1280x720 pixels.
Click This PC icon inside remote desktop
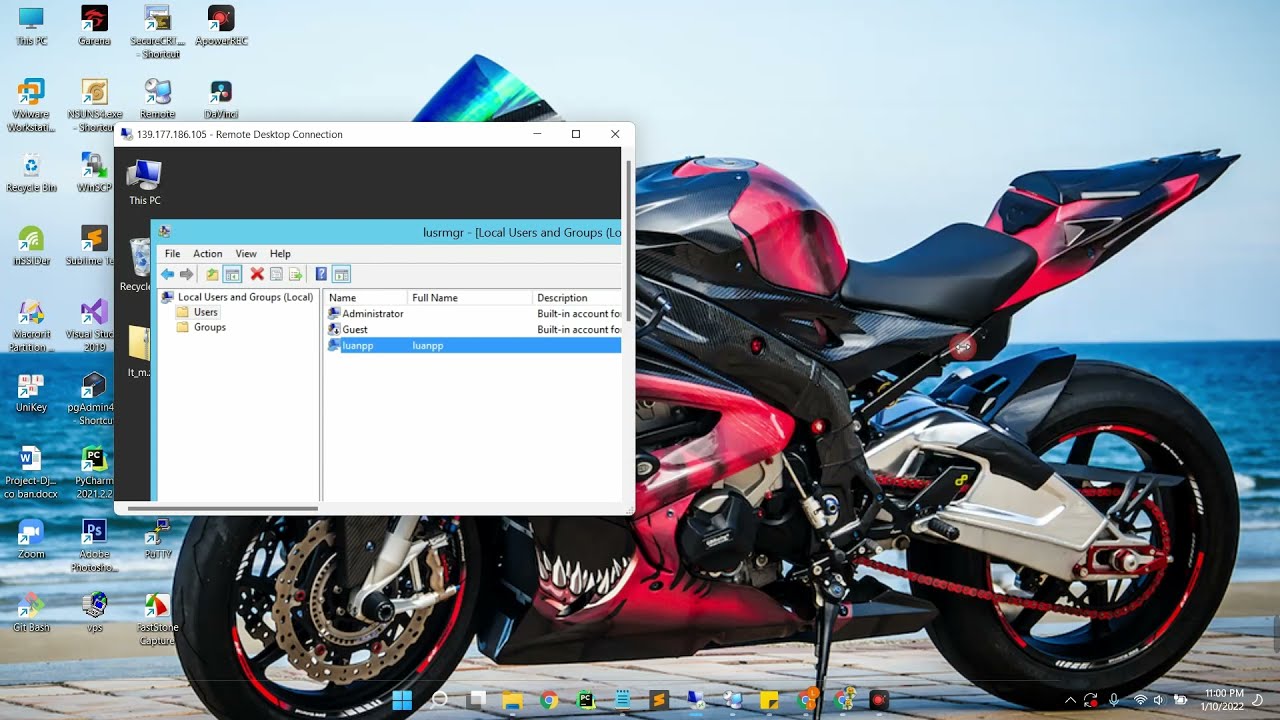point(145,182)
